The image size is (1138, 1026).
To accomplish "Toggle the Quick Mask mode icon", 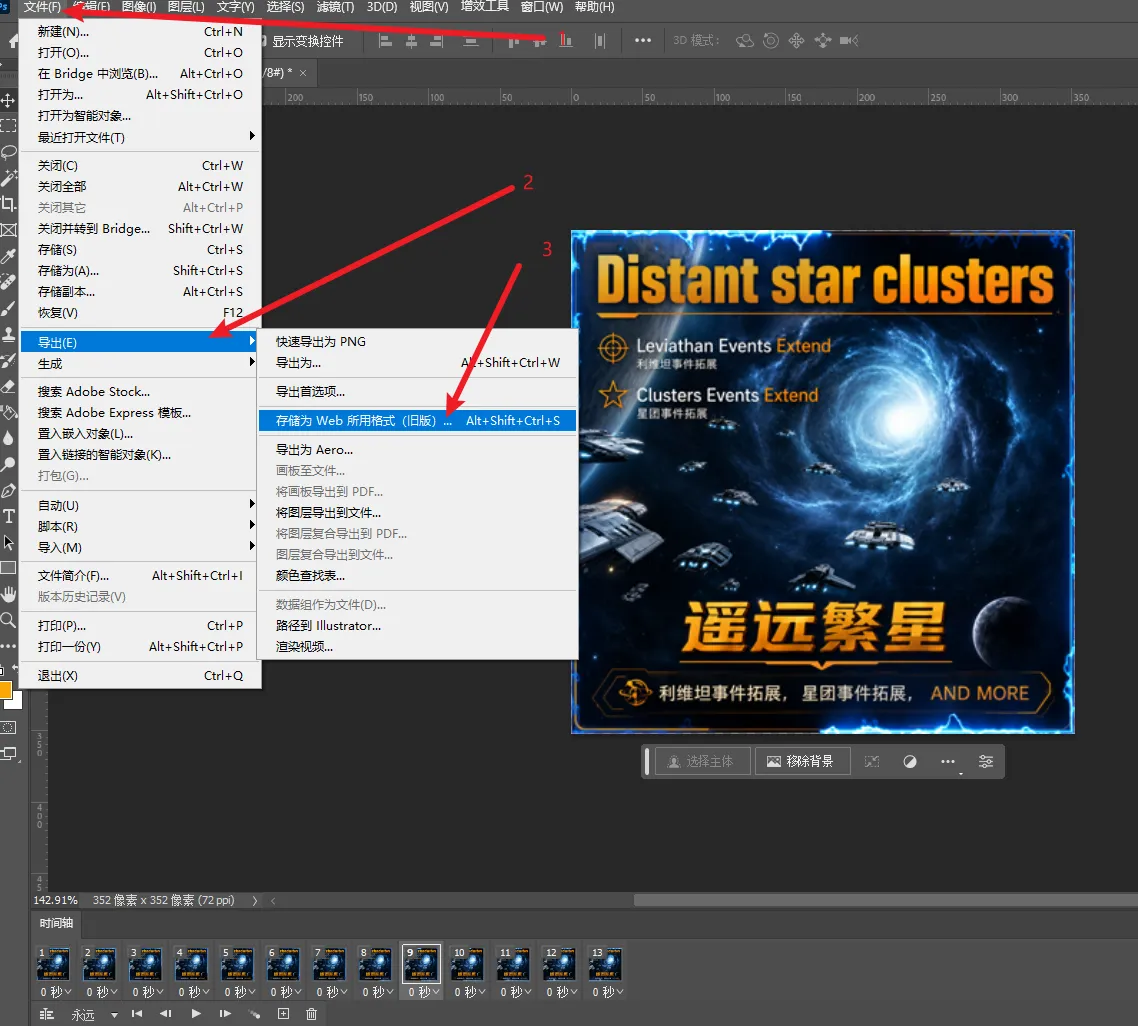I will point(9,727).
